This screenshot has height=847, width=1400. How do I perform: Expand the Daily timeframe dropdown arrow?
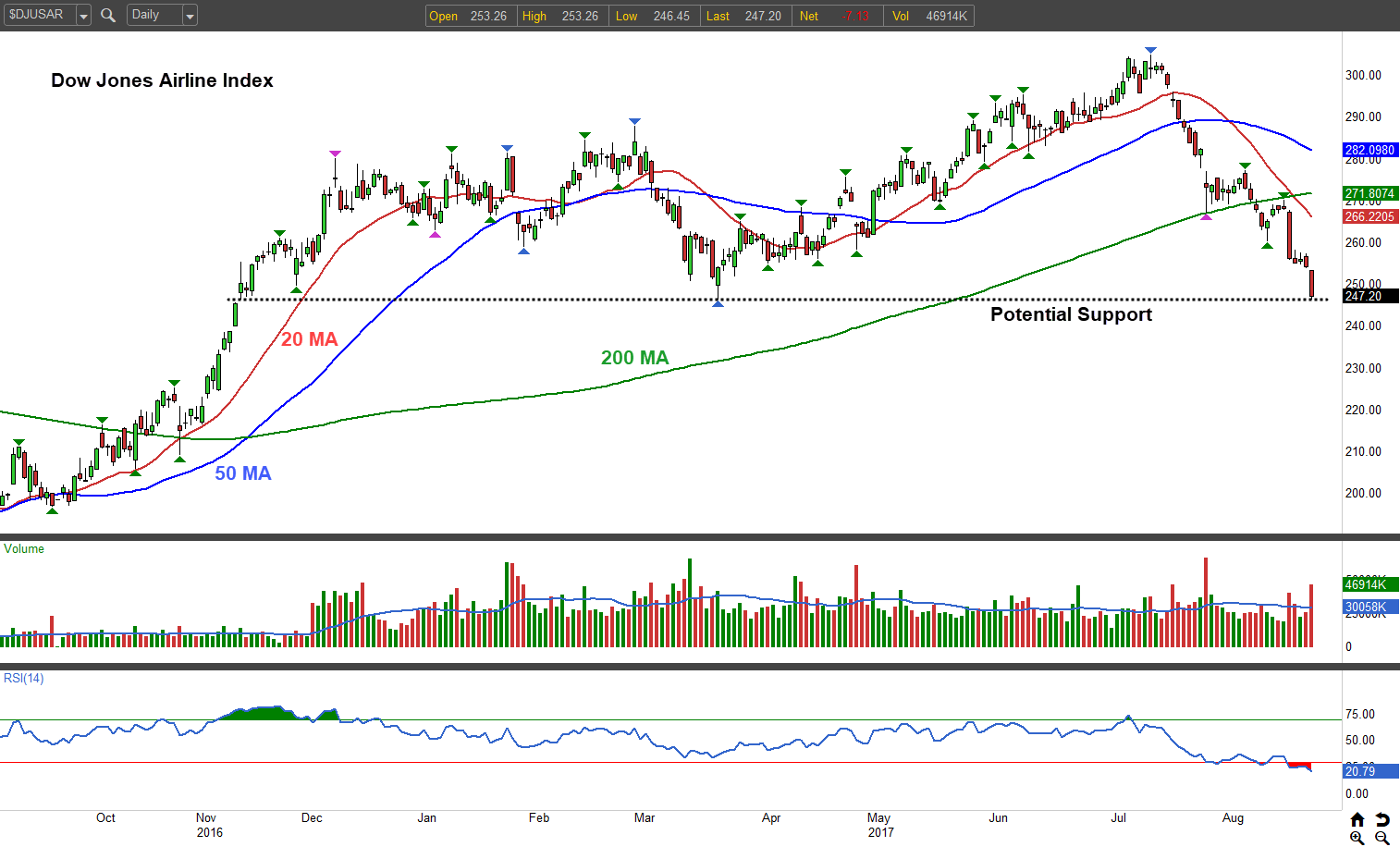point(190,16)
